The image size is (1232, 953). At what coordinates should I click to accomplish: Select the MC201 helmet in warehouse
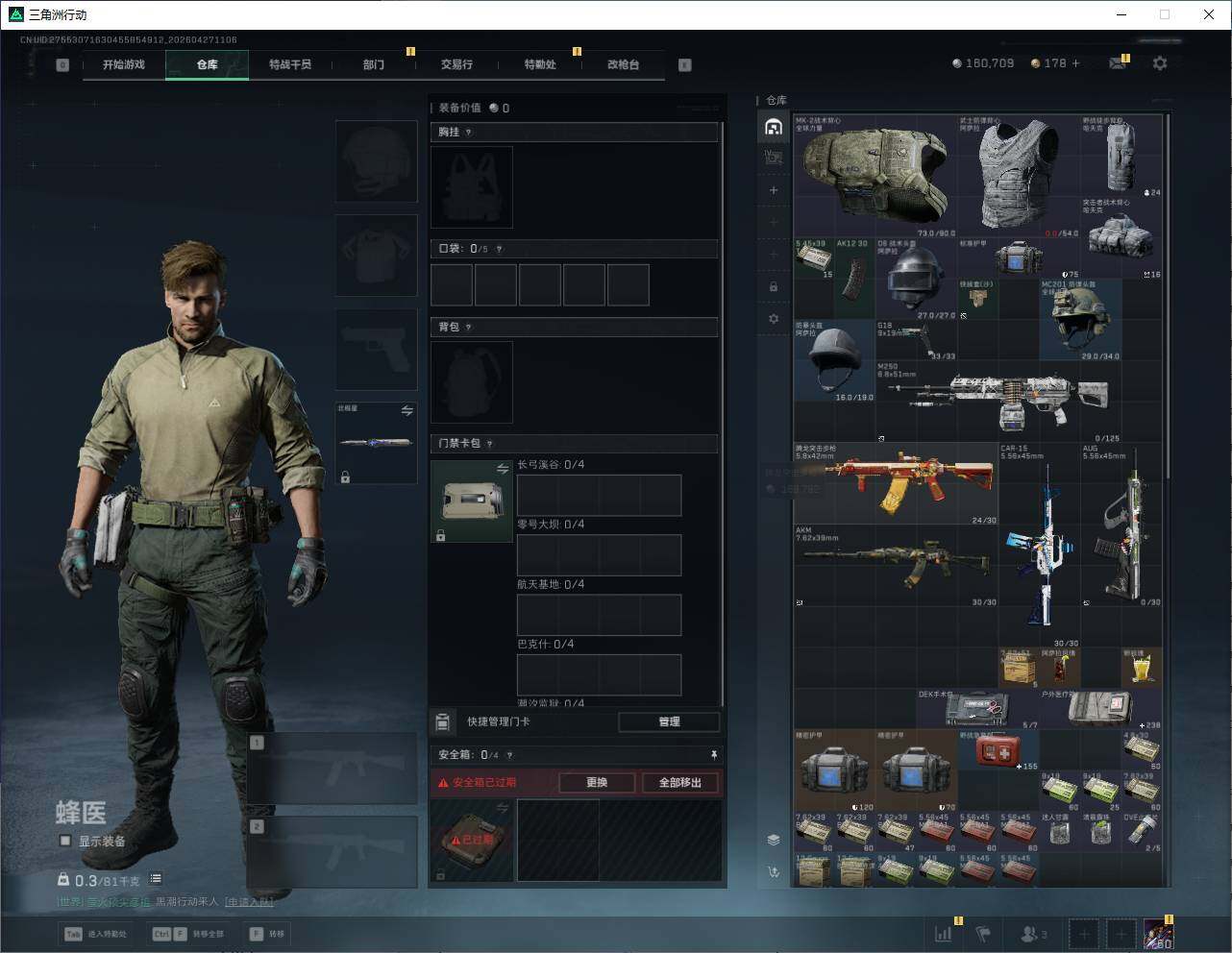1080,320
